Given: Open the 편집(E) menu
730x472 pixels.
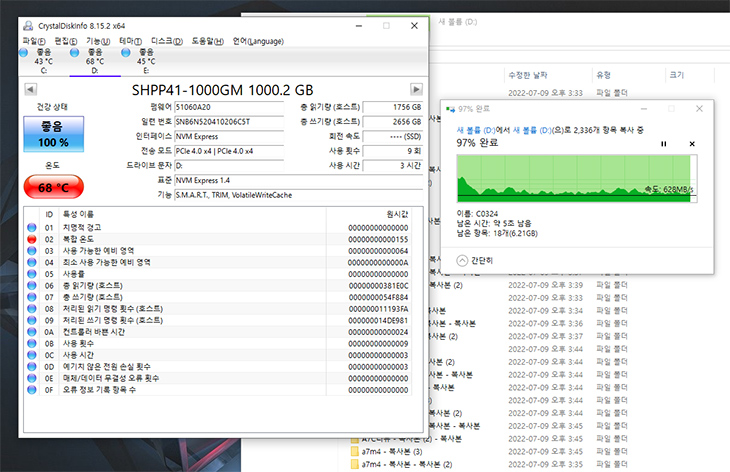Looking at the screenshot, I should pyautogui.click(x=66, y=41).
